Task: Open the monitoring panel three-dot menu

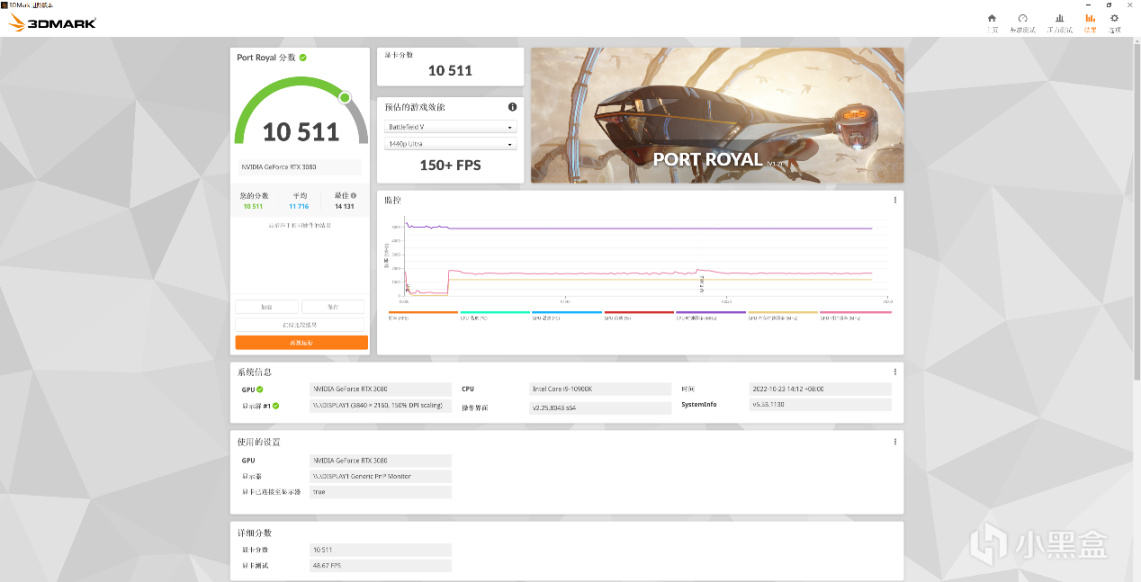Action: (895, 200)
